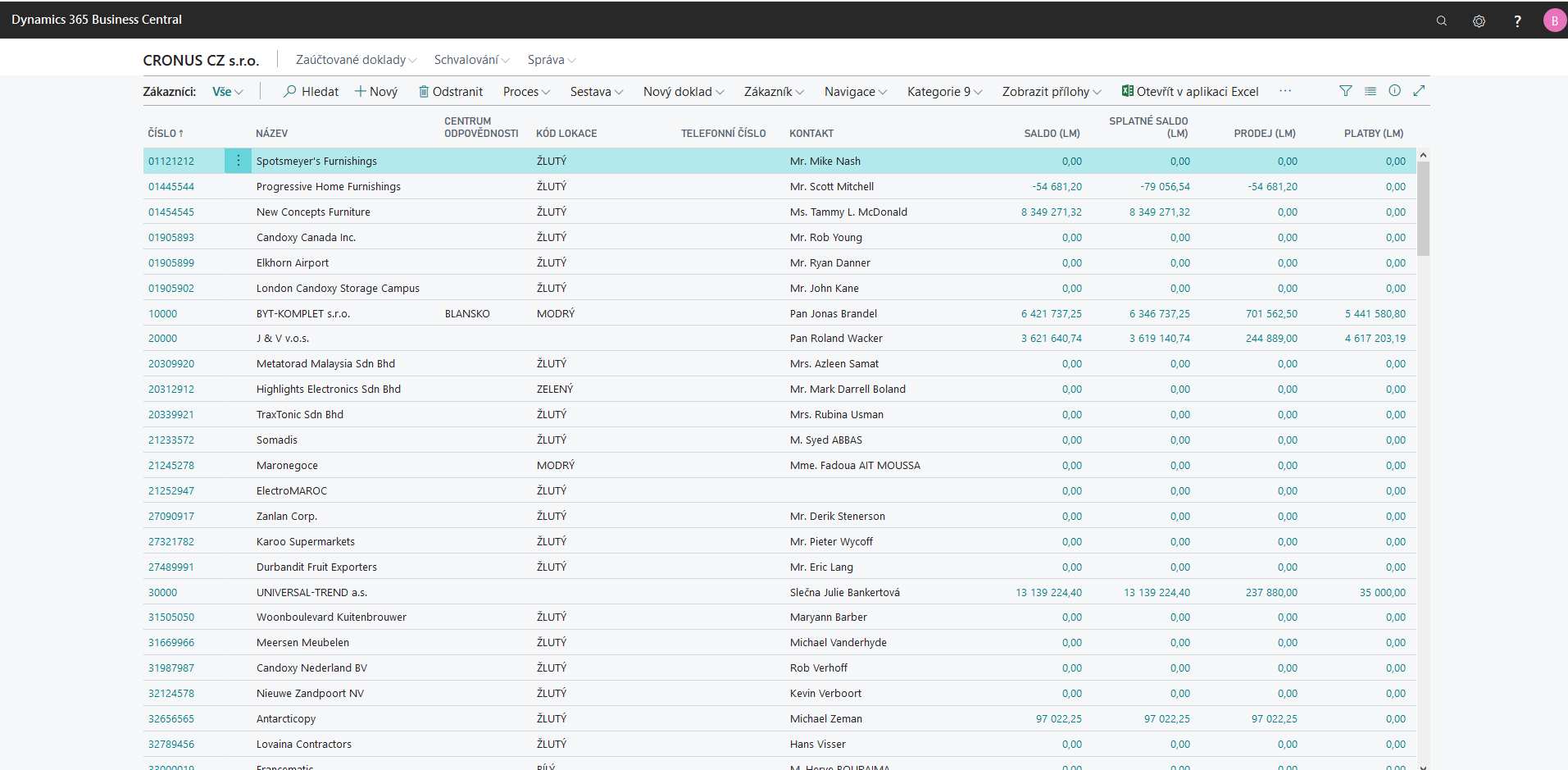Sort by the KONTAKT column header
The width and height of the screenshot is (1568, 770).
pyautogui.click(x=811, y=134)
